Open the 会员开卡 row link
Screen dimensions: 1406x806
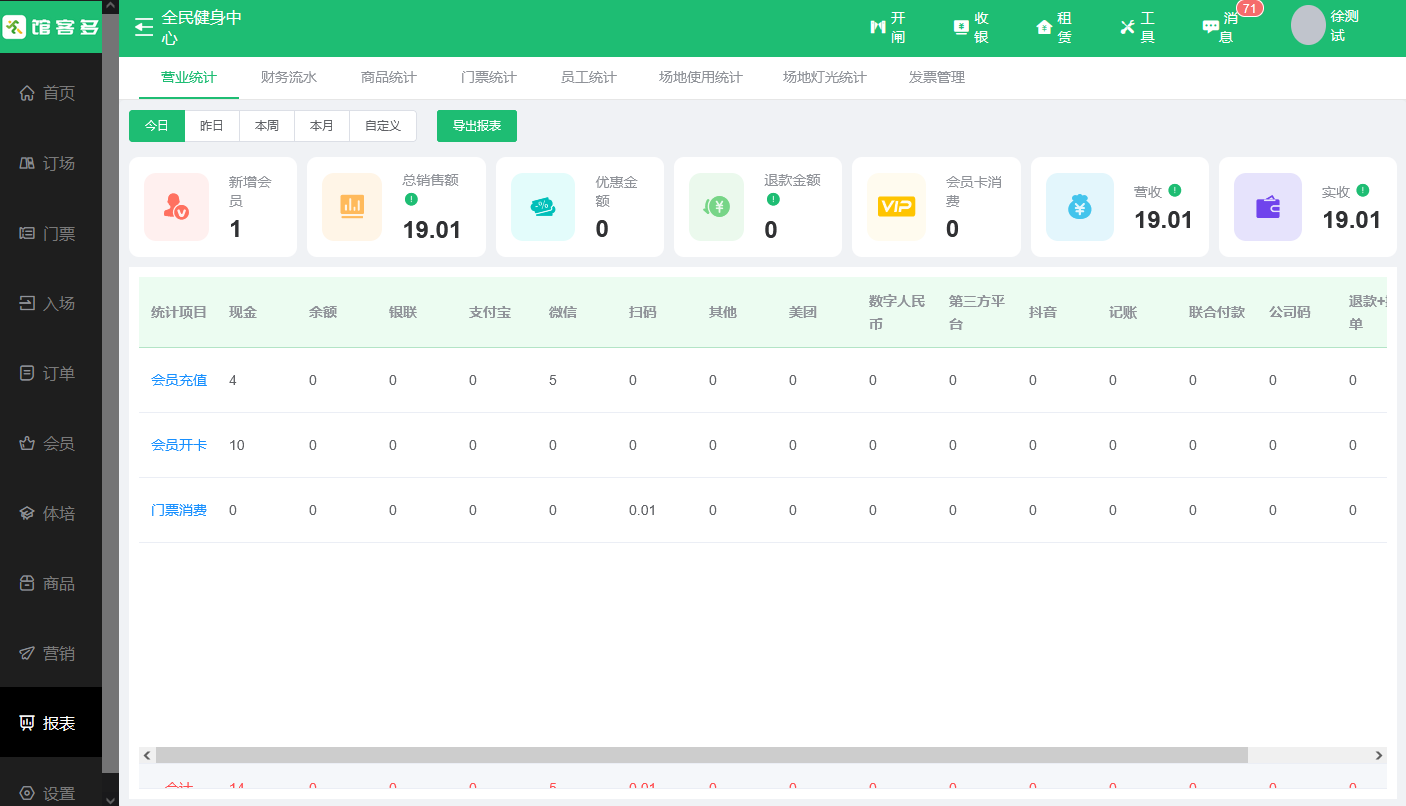[x=179, y=445]
